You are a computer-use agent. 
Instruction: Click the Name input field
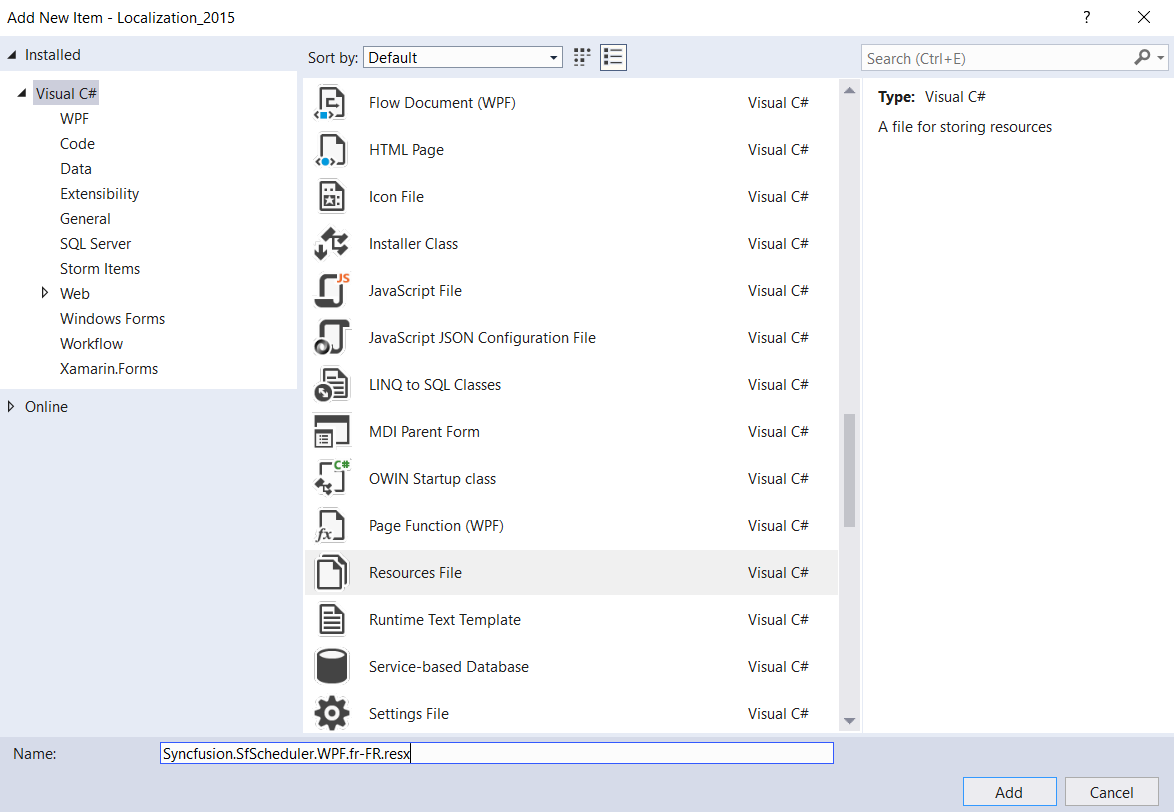[496, 753]
